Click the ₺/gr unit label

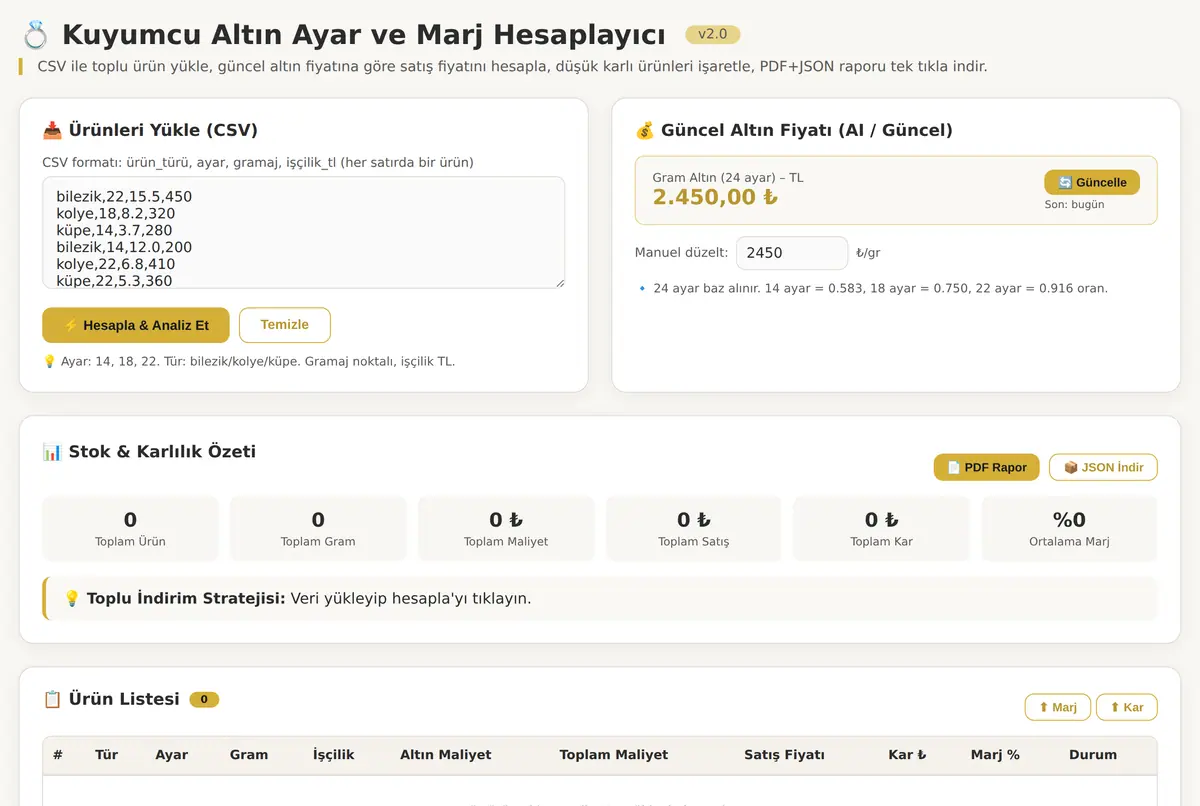tap(868, 253)
